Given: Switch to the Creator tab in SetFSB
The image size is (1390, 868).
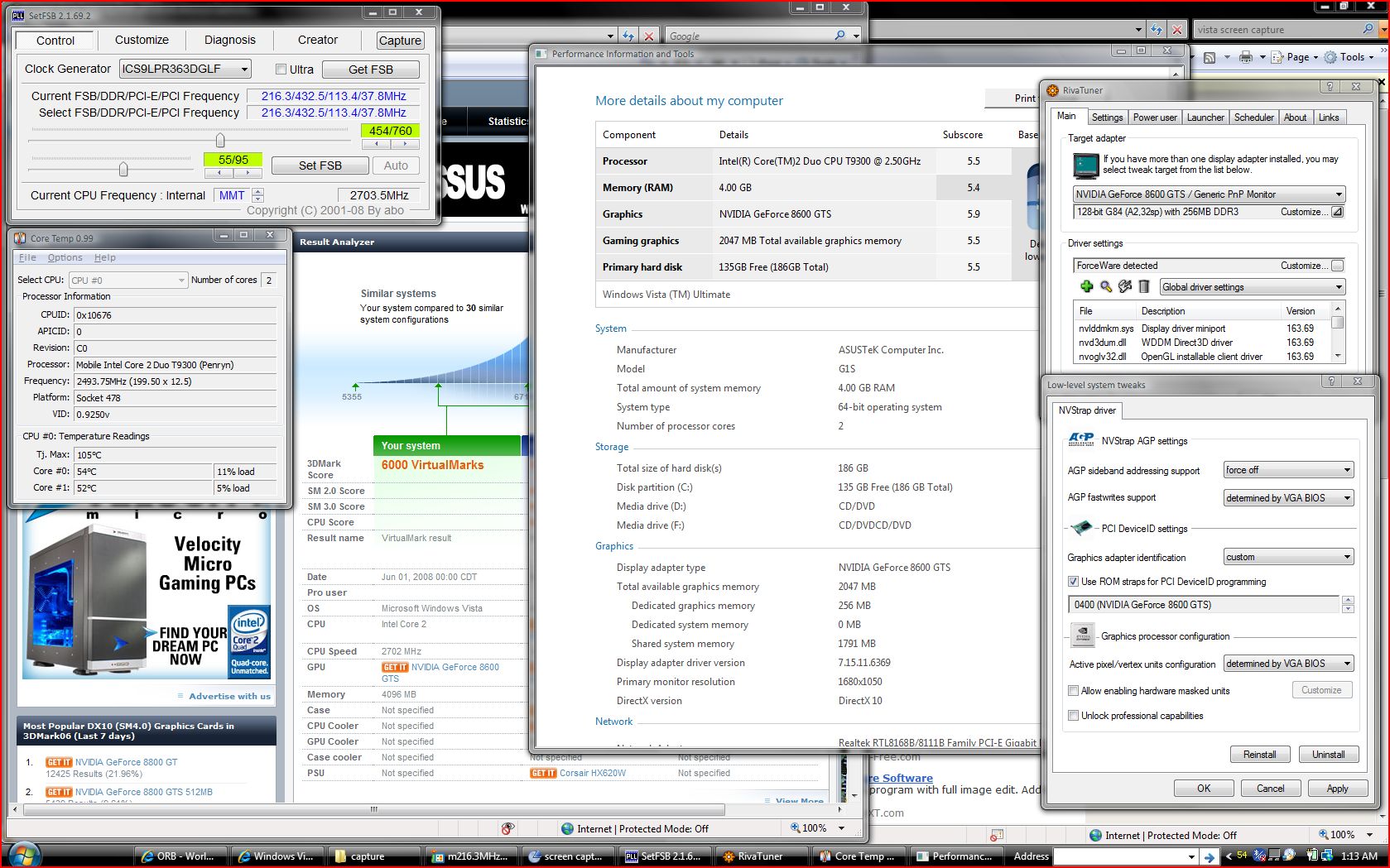Looking at the screenshot, I should (x=318, y=40).
